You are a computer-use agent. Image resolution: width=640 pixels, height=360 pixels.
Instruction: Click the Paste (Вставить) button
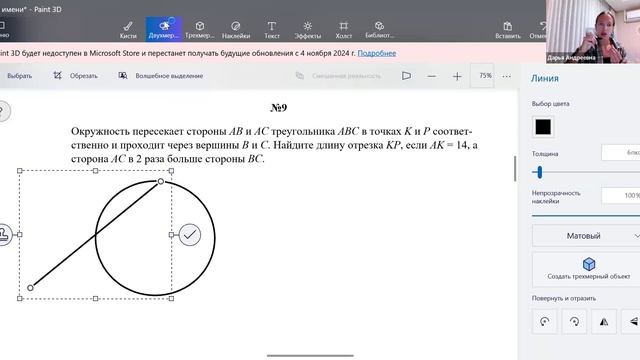point(508,29)
